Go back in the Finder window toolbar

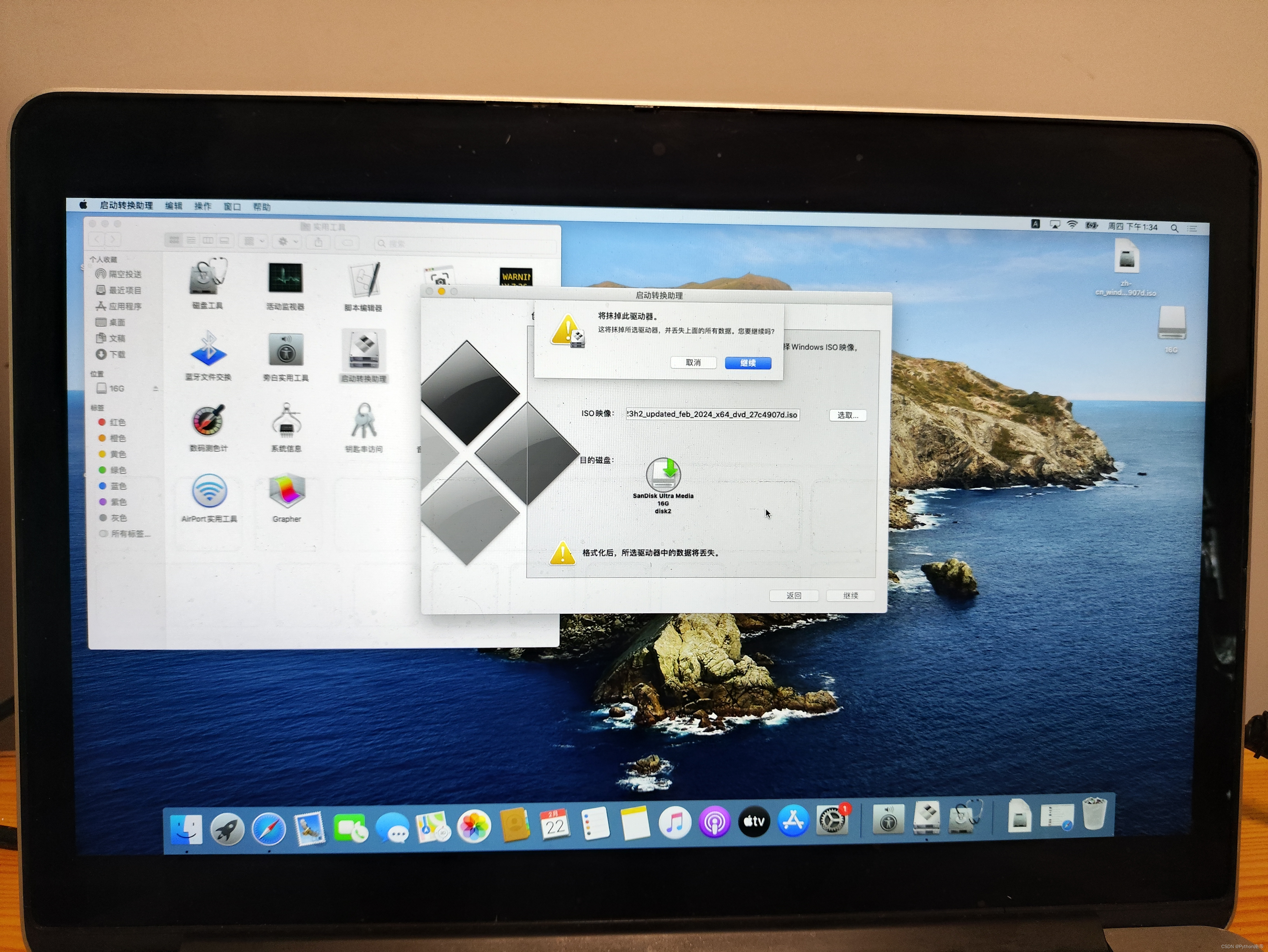(x=97, y=239)
